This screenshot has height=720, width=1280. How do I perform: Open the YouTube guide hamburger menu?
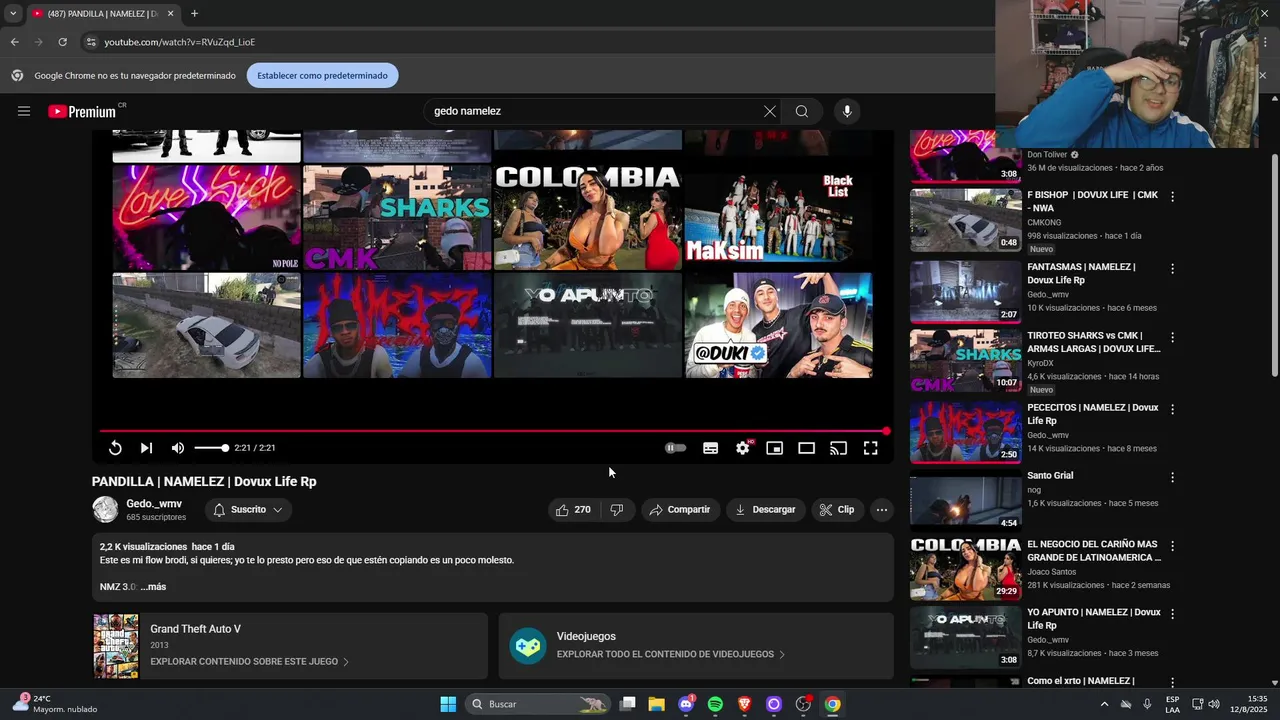(x=24, y=111)
